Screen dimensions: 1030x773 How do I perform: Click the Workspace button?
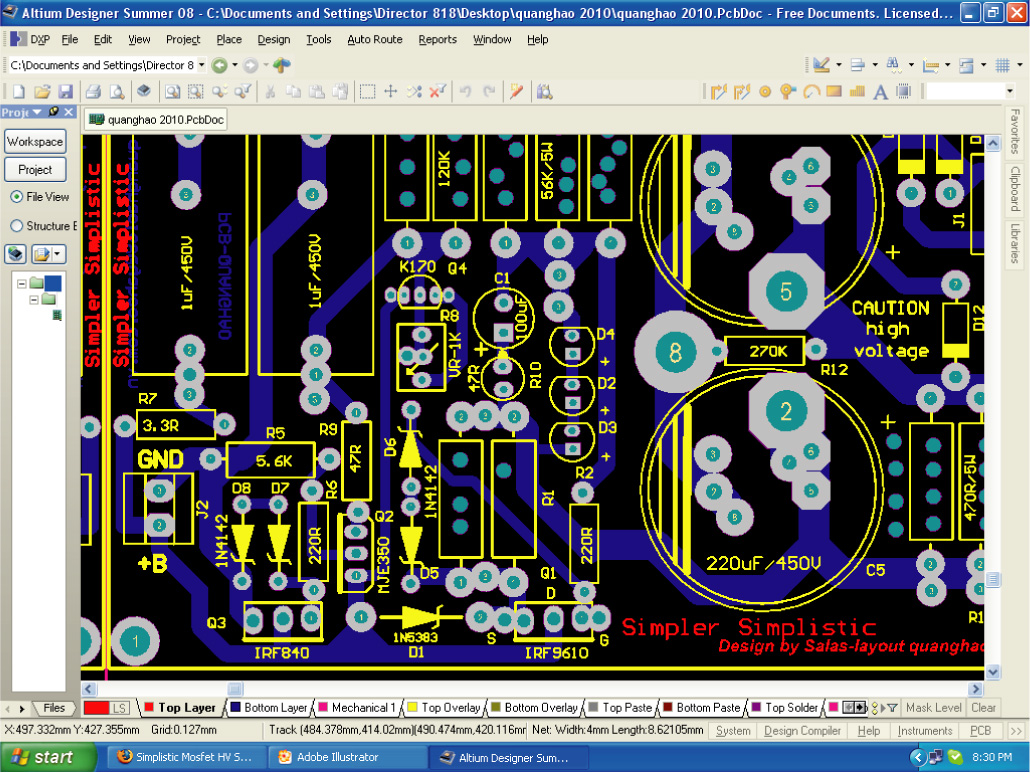[35, 141]
